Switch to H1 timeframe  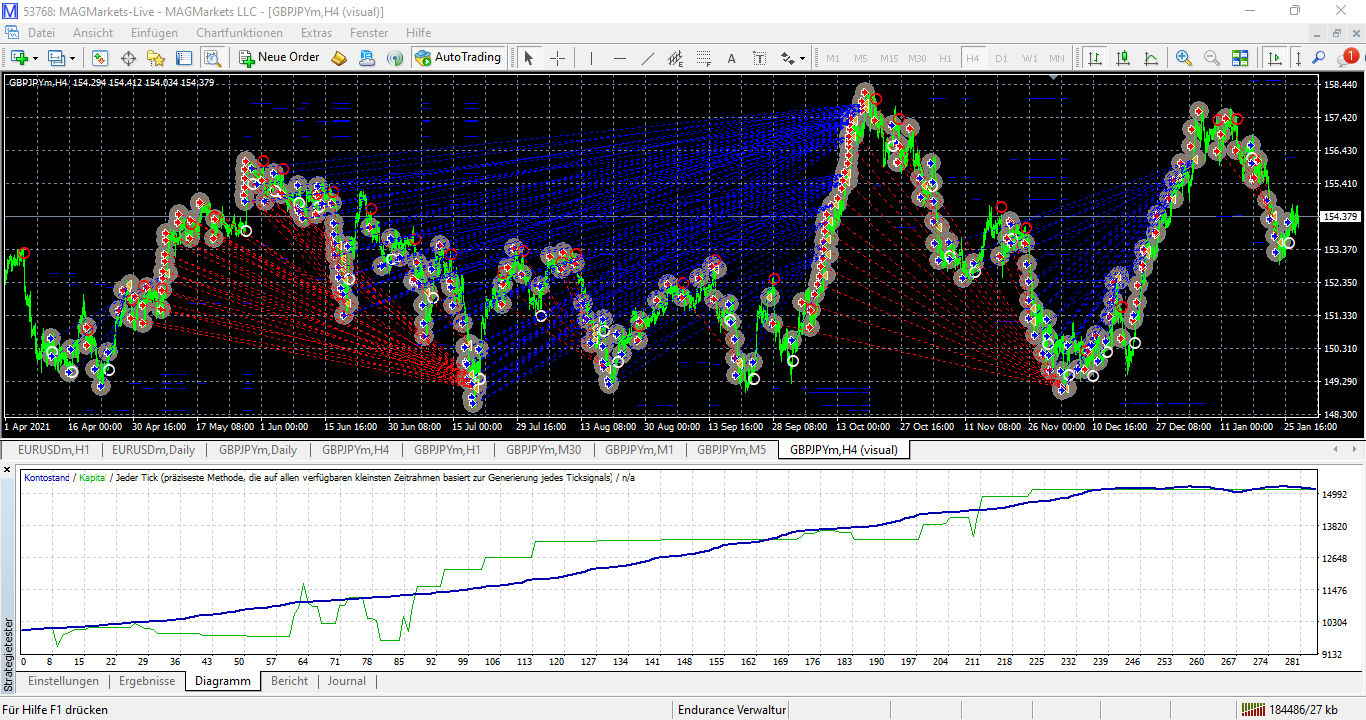click(945, 58)
